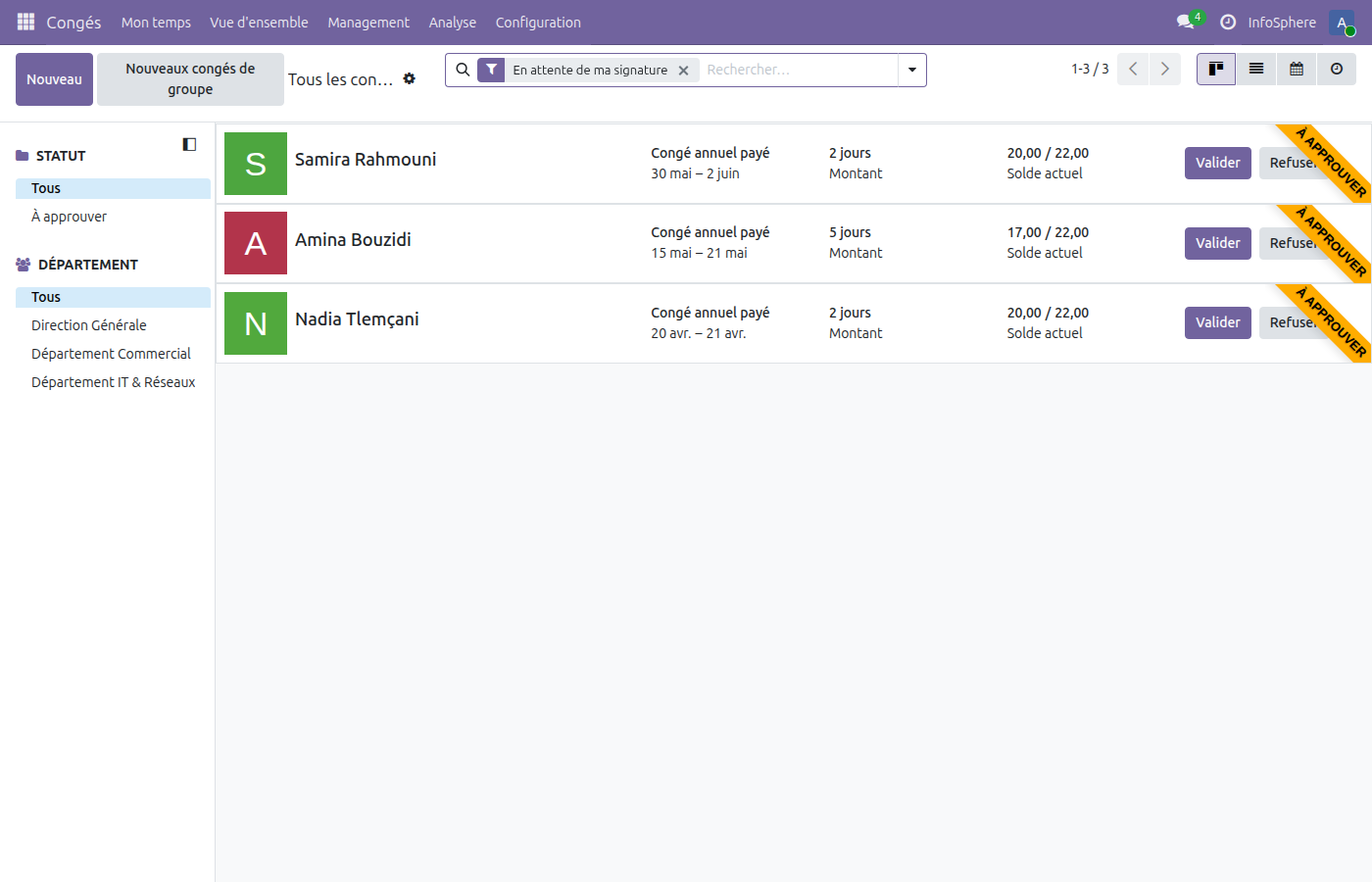Image resolution: width=1372 pixels, height=882 pixels.
Task: Switch to activity view
Action: pos(1337,70)
